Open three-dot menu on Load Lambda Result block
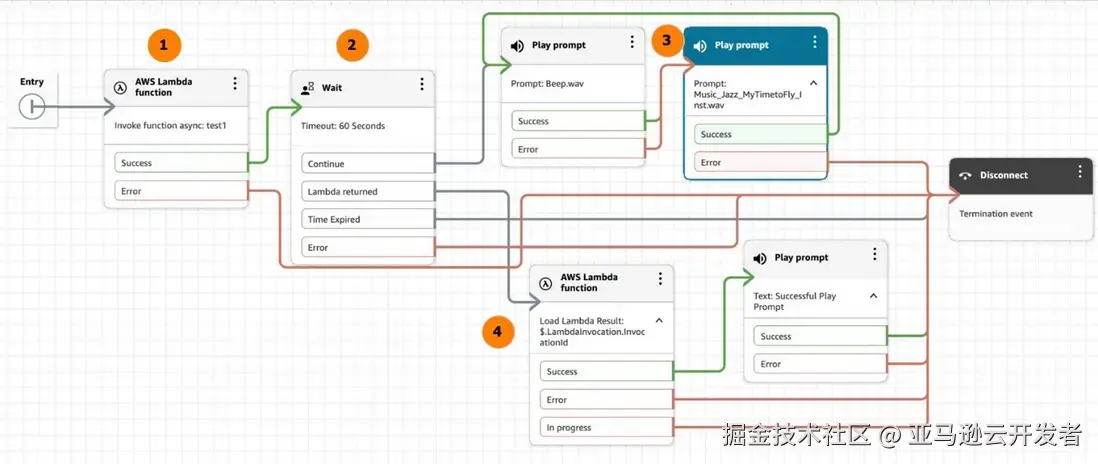The image size is (1098, 464). click(660, 279)
